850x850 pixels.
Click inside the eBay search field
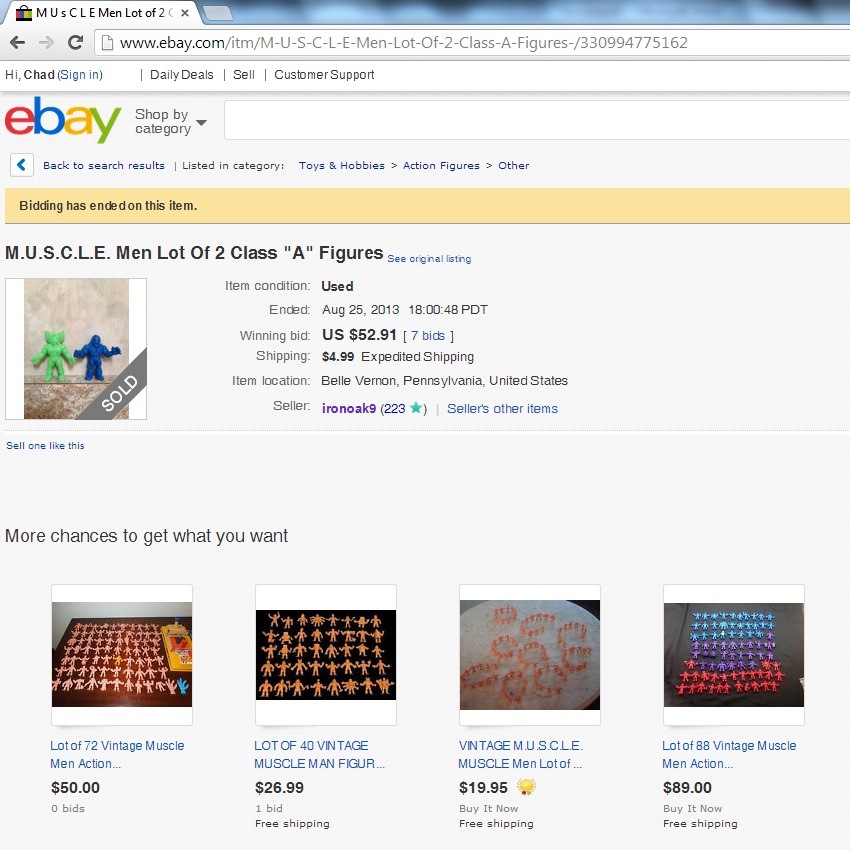(x=537, y=120)
